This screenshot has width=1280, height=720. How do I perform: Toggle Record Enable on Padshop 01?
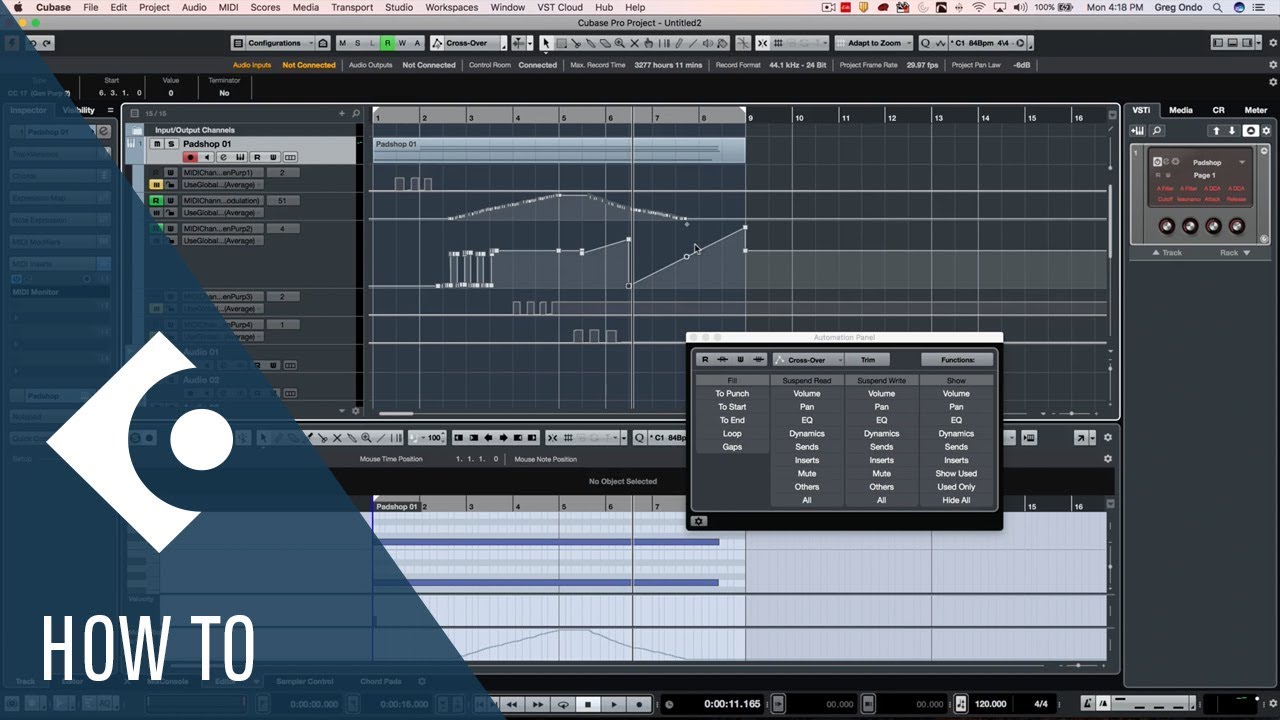point(190,157)
